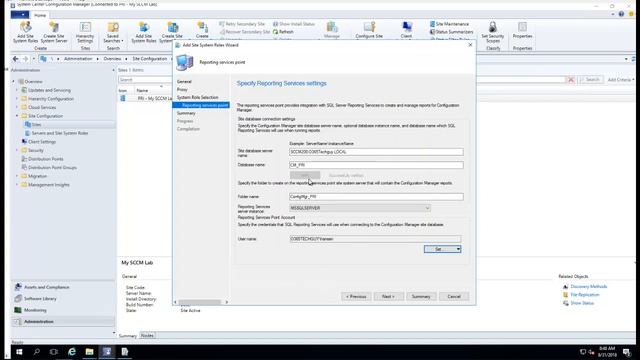Select Updates and Servicing tree node
This screenshot has height=360, width=640.
pyautogui.click(x=49, y=90)
